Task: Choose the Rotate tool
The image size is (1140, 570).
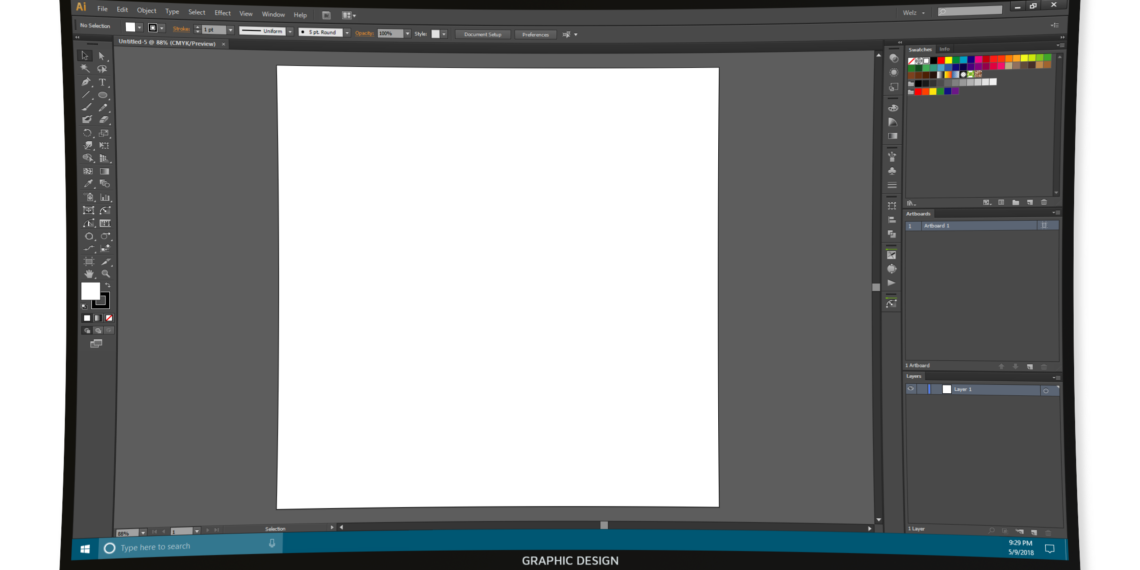Action: pyautogui.click(x=87, y=133)
